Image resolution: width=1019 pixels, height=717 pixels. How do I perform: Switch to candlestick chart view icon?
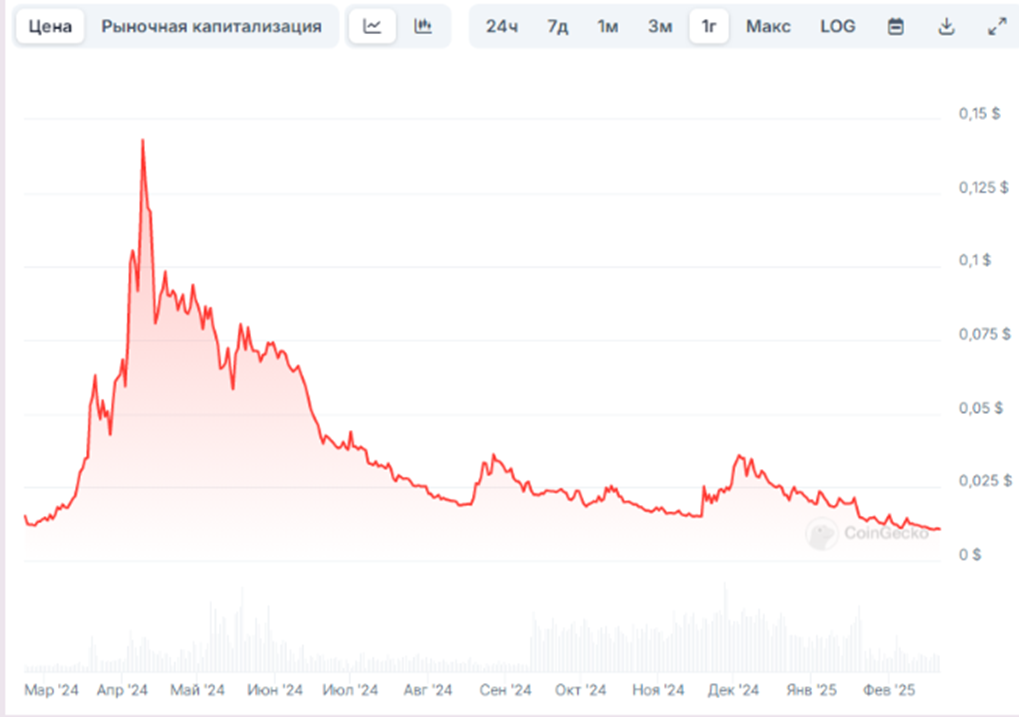click(423, 26)
